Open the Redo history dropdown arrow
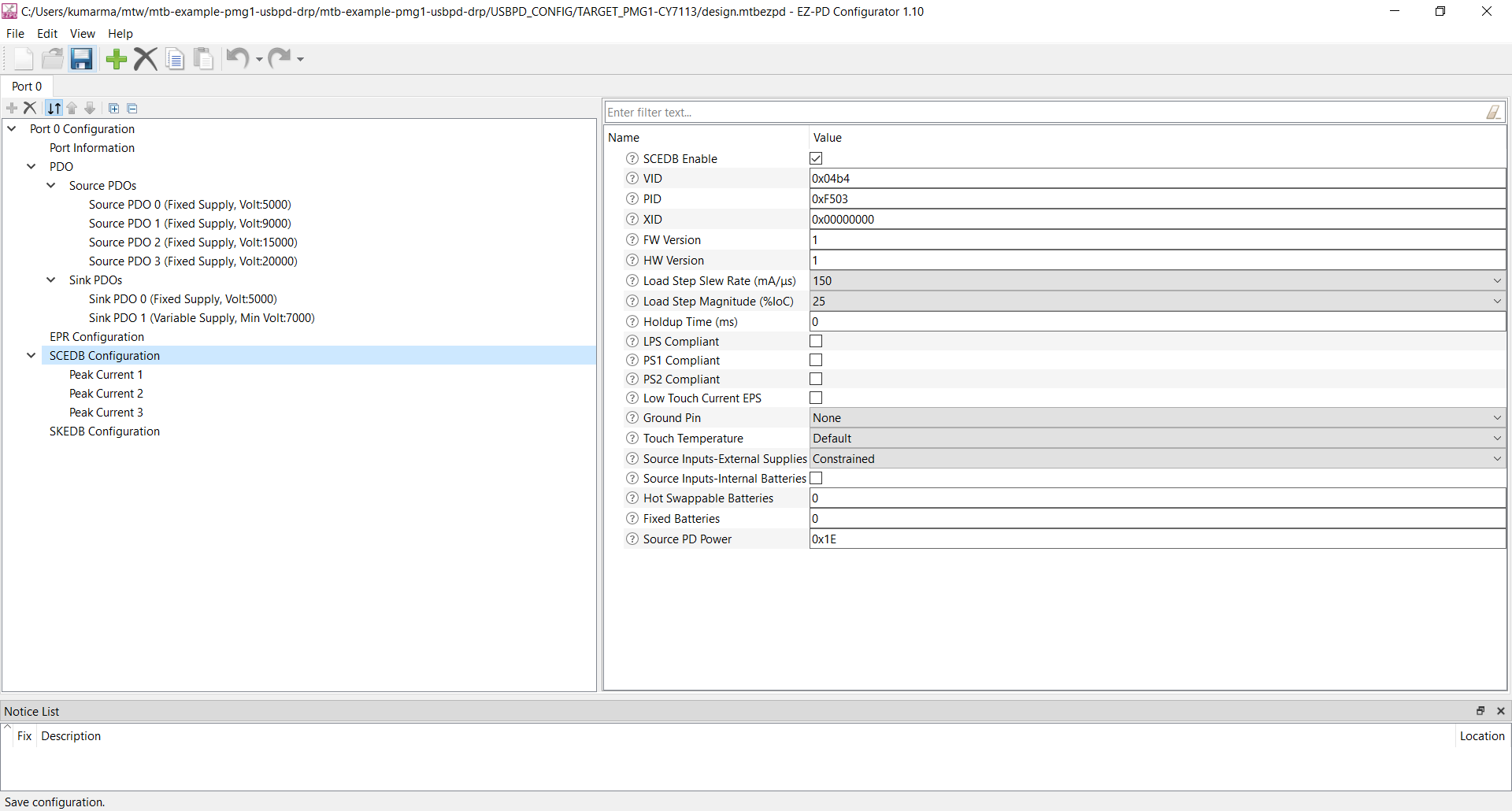The height and width of the screenshot is (811, 1512). [x=300, y=60]
